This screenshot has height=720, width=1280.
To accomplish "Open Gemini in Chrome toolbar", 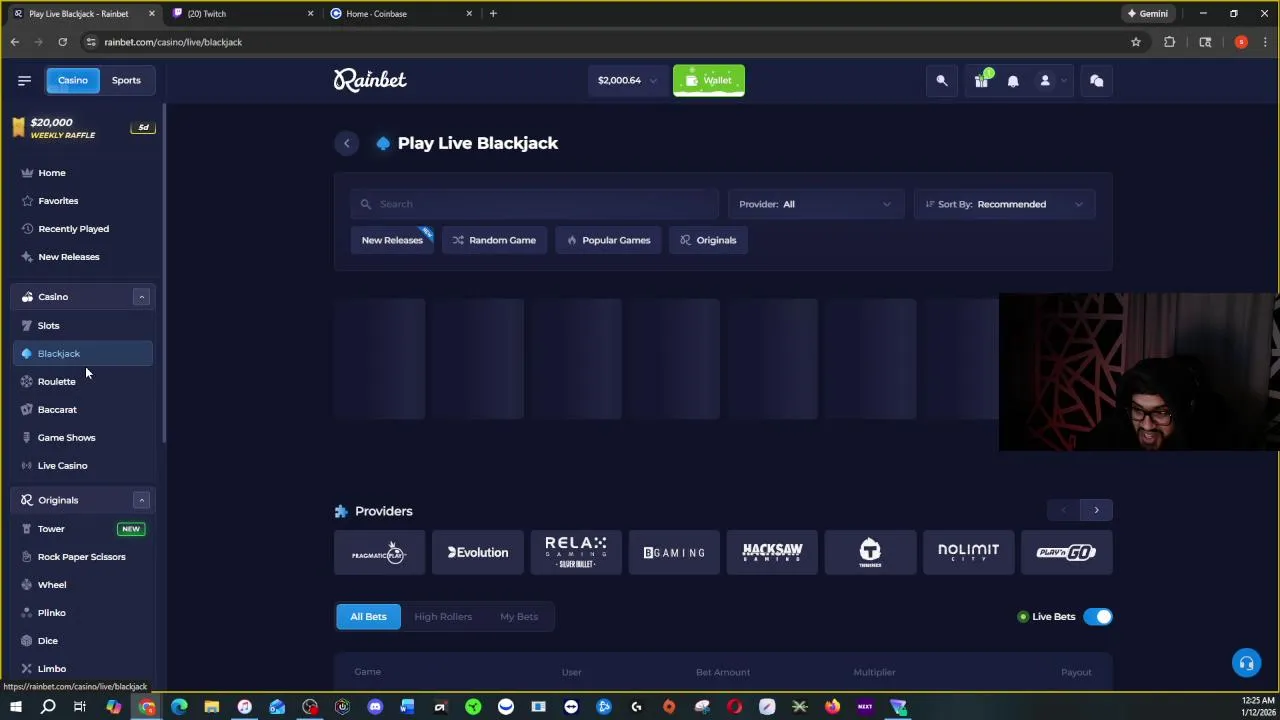I will 1148,14.
